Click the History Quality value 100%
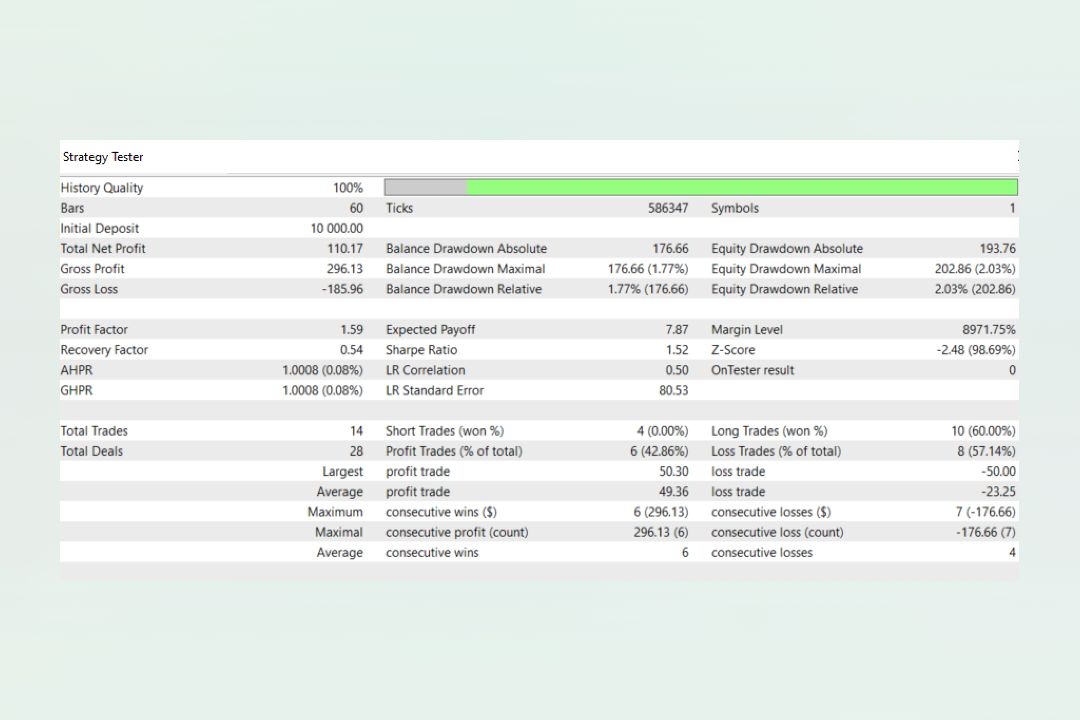Image resolution: width=1080 pixels, height=720 pixels. (x=348, y=188)
